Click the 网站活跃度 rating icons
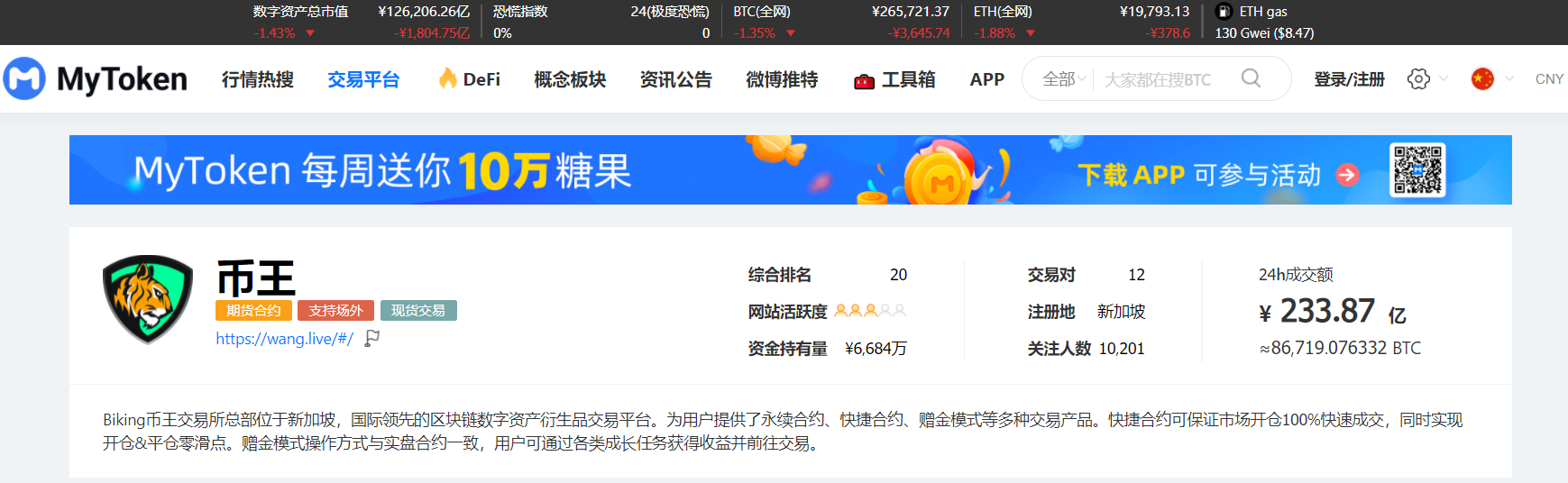The width and height of the screenshot is (1568, 483). click(869, 311)
